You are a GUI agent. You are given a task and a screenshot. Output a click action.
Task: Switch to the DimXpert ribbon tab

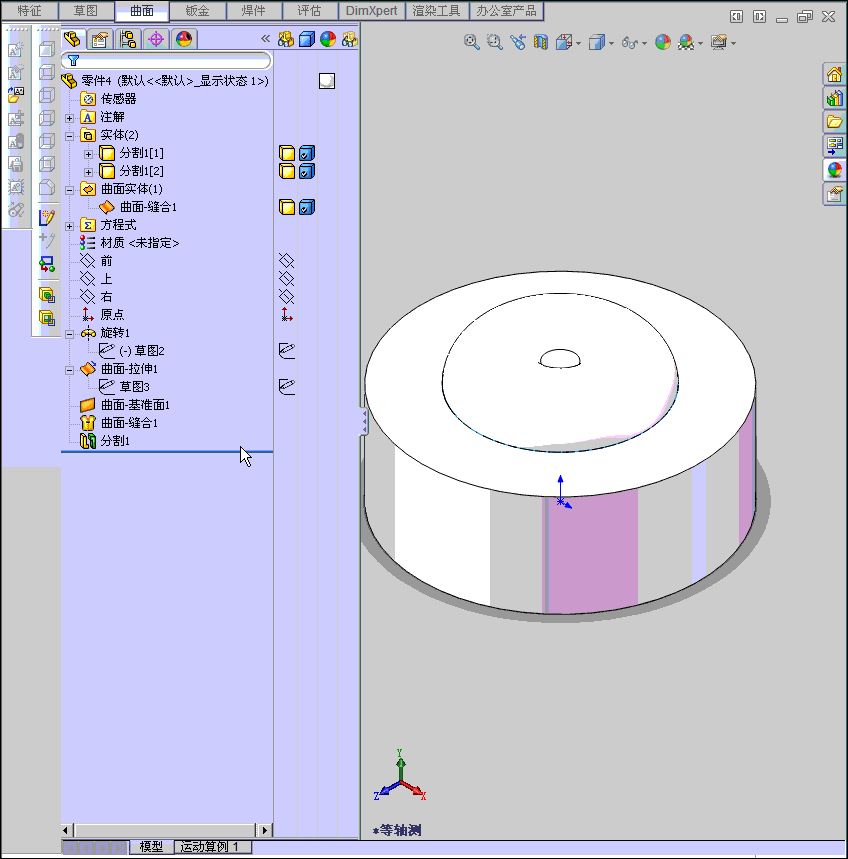pos(371,10)
